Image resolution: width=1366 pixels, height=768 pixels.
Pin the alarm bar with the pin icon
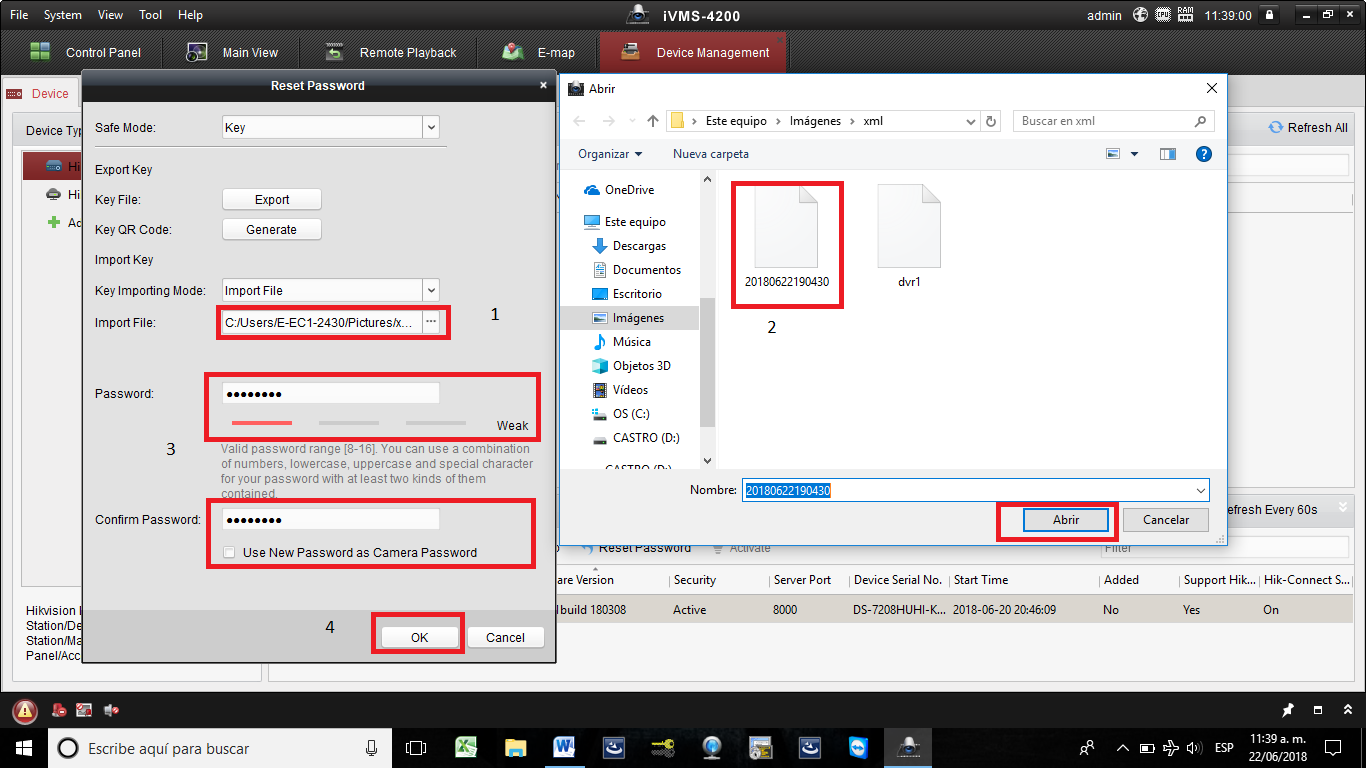(1289, 710)
